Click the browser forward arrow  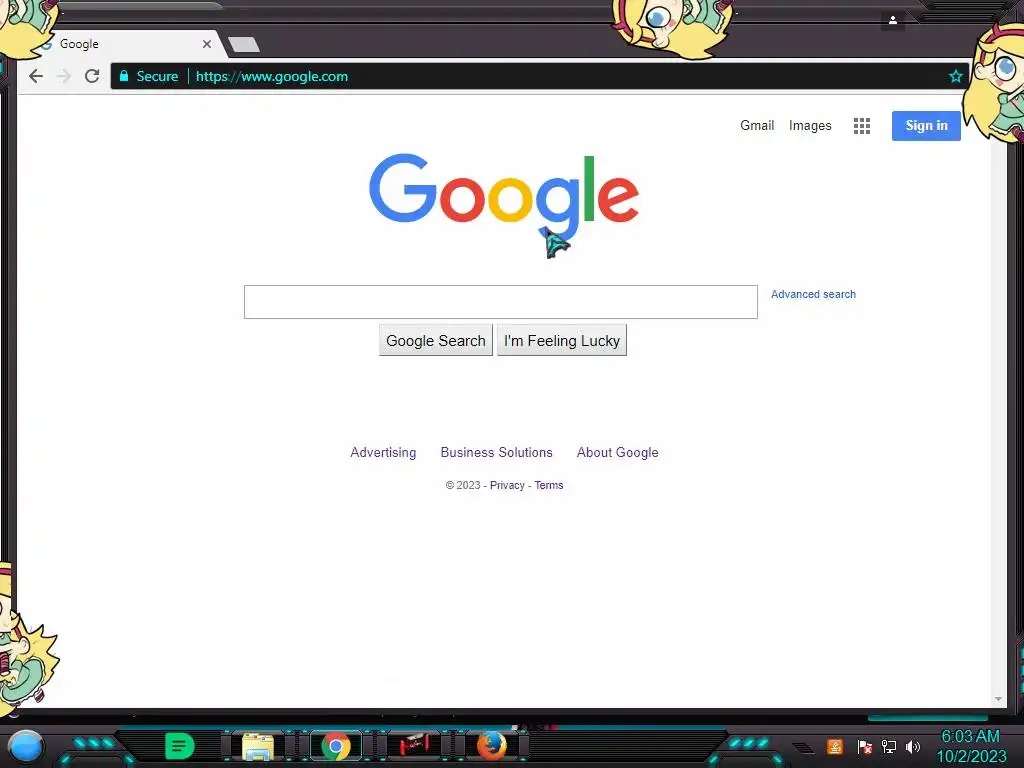point(63,76)
